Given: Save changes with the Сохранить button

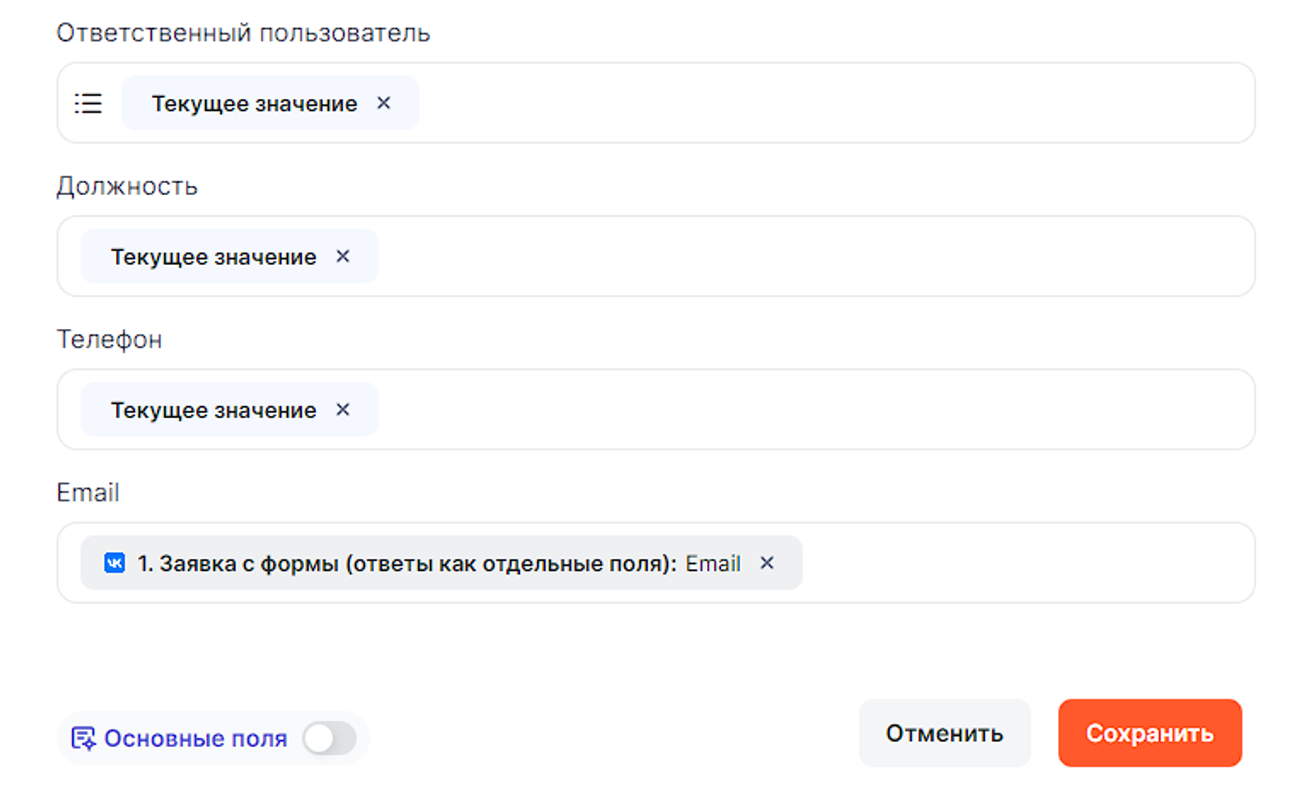Looking at the screenshot, I should [1149, 733].
